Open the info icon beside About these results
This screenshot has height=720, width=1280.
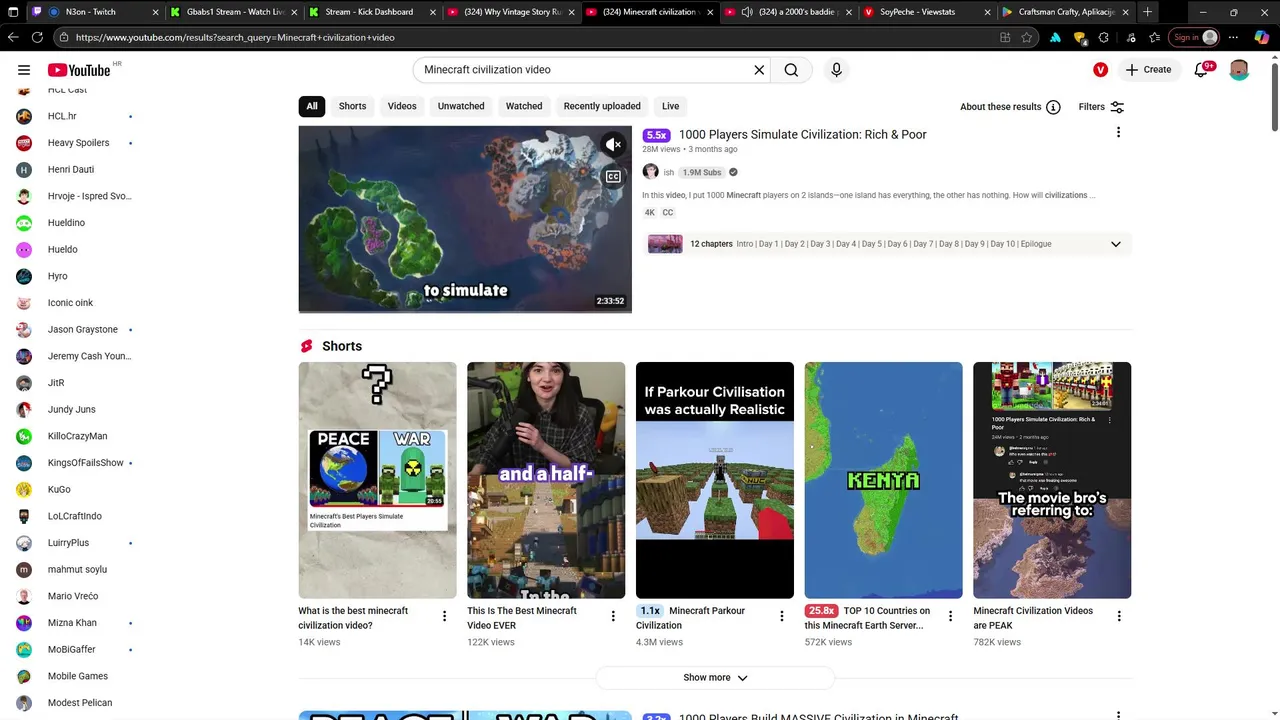click(1053, 107)
